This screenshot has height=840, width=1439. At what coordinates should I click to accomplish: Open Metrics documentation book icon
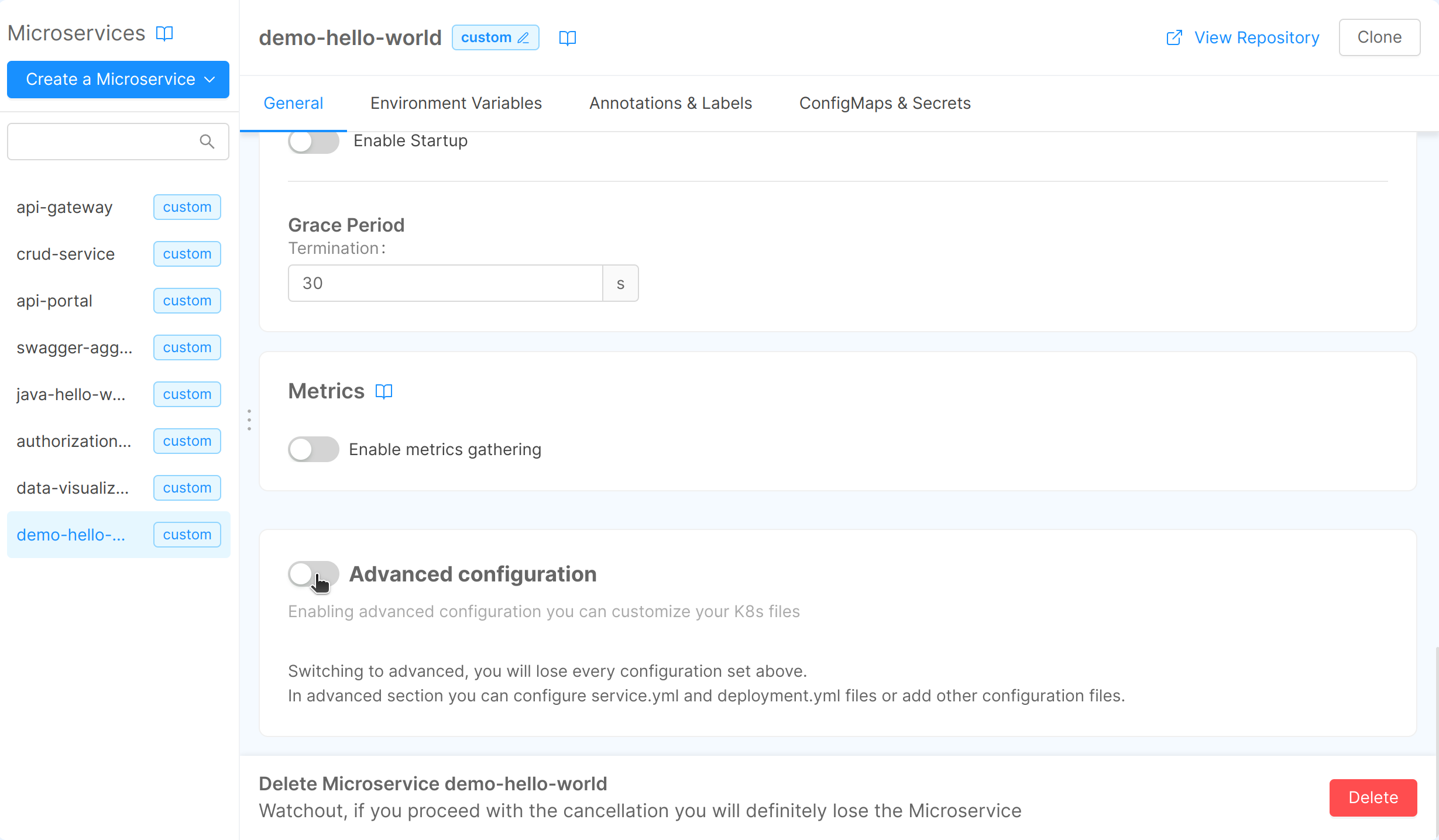(x=384, y=391)
